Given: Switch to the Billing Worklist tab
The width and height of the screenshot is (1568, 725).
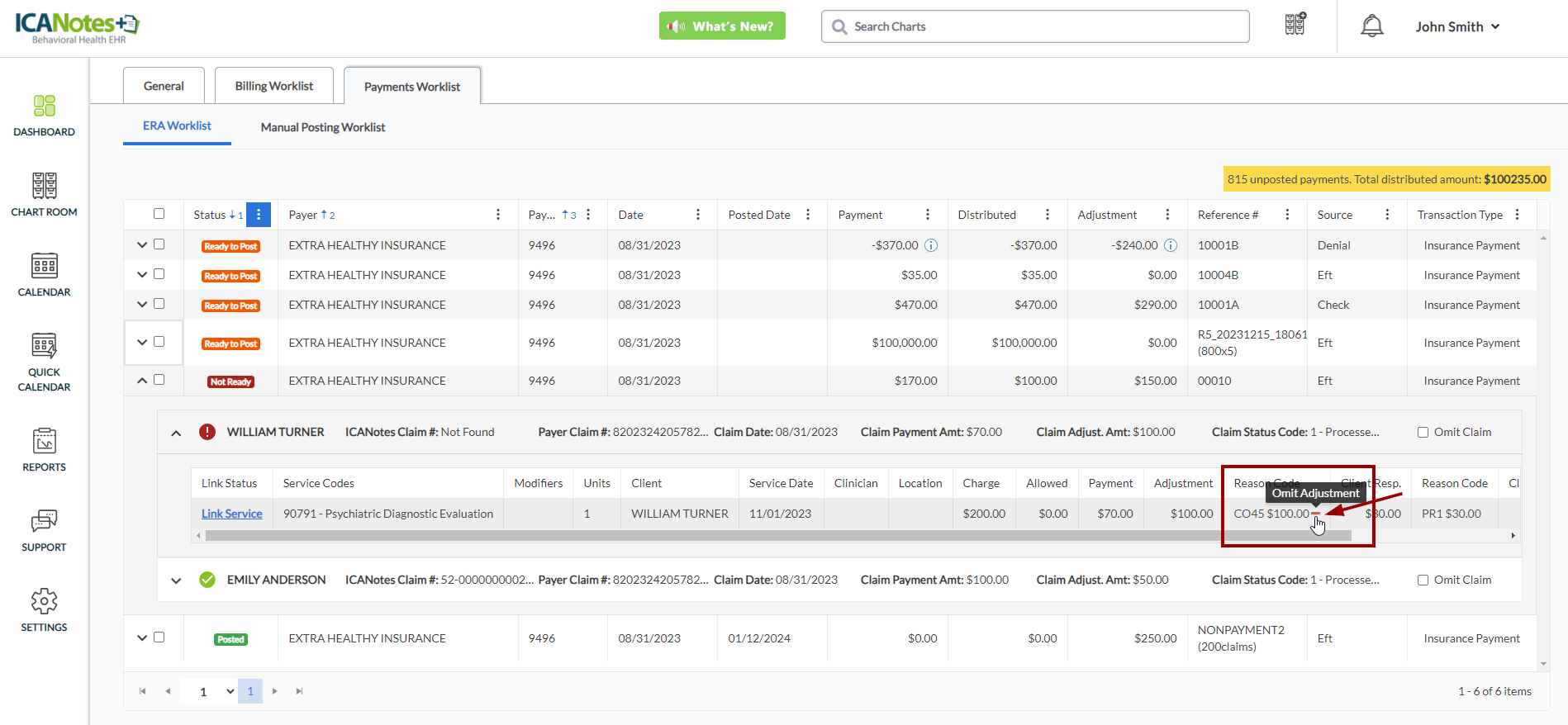Looking at the screenshot, I should 273,86.
